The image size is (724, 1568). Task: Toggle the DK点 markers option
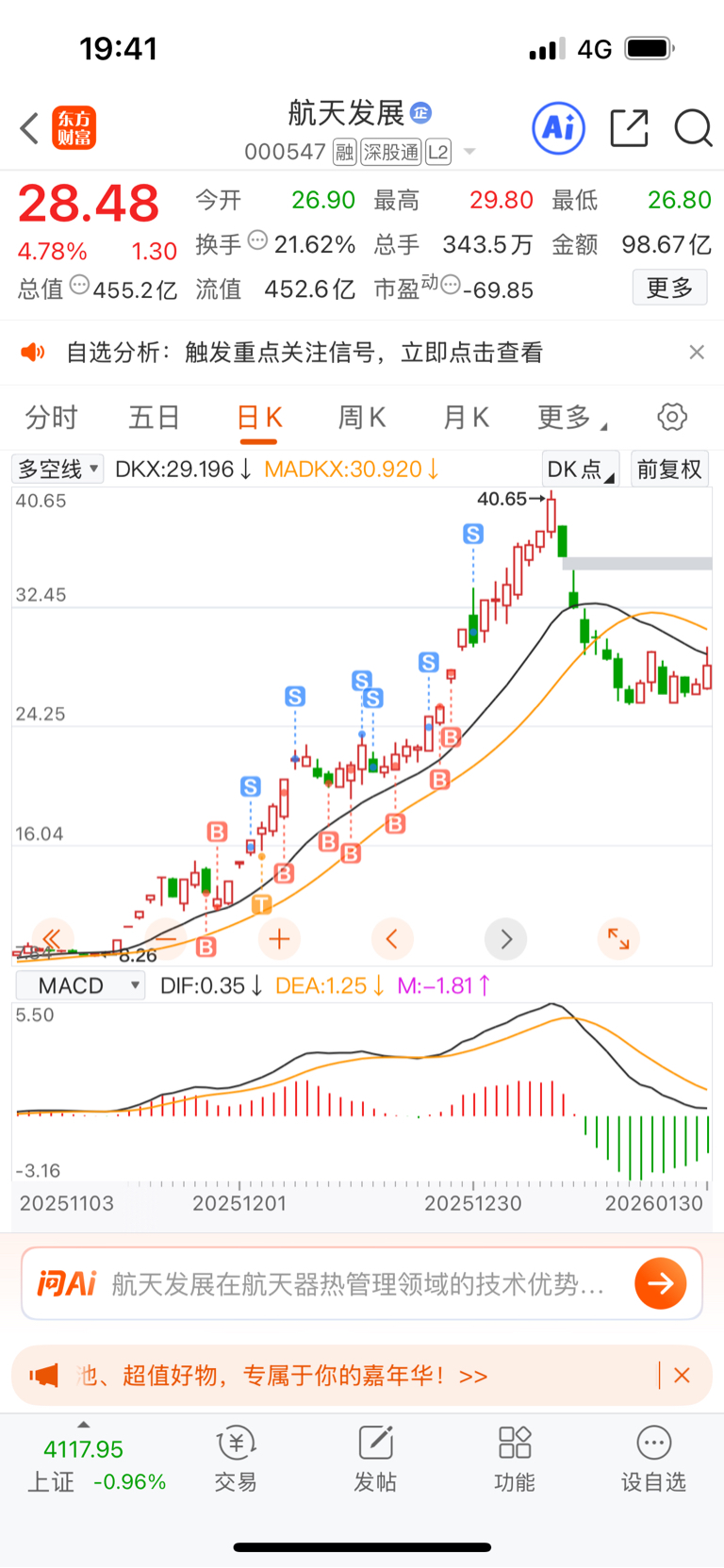pos(580,469)
